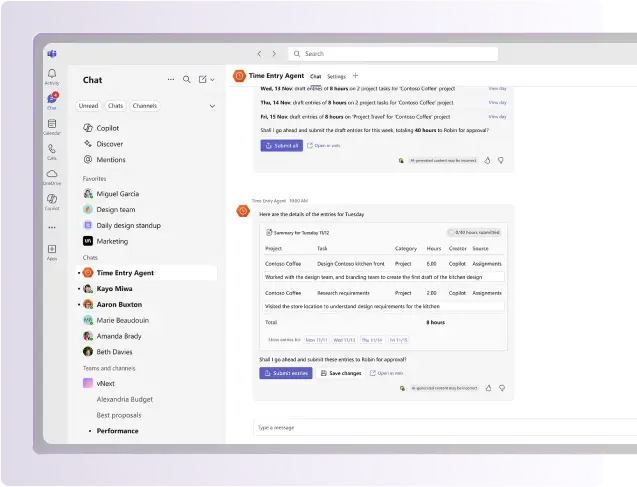637x487 pixels.
Task: Thumbs up the Tuesday entries message
Action: [x=488, y=387]
